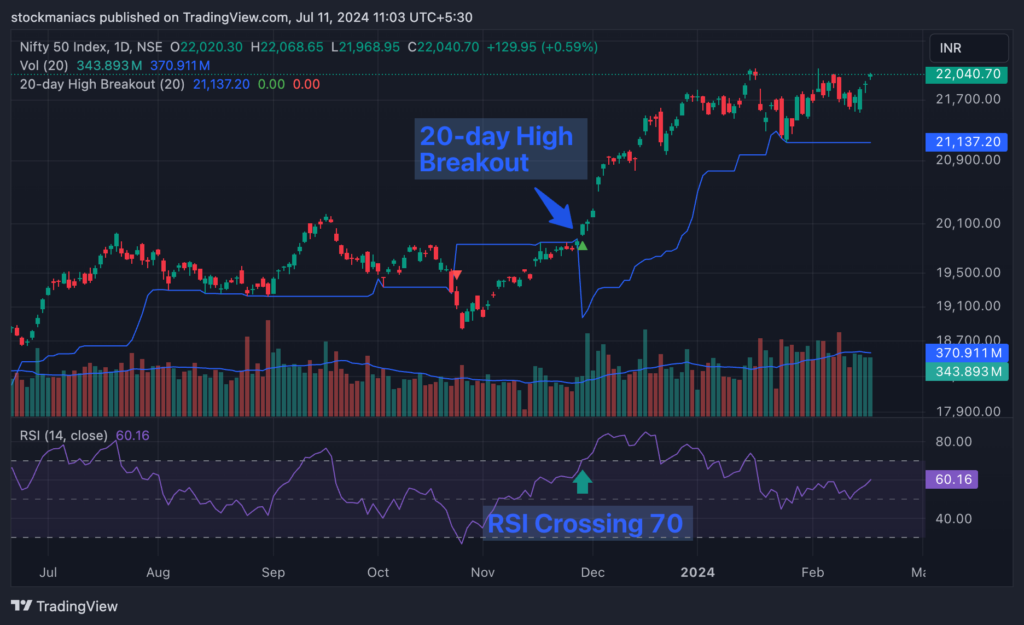
Task: Select the Vol (20) indicator legend
Action: click(44, 65)
